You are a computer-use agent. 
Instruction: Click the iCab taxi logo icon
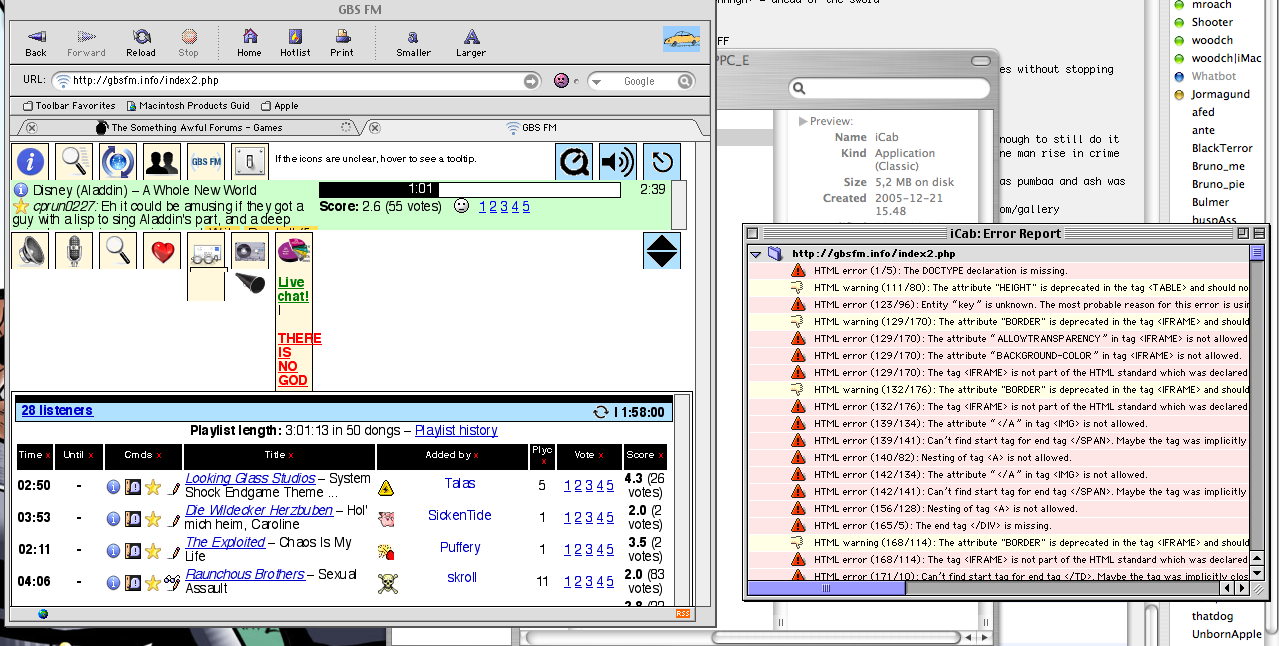click(681, 39)
